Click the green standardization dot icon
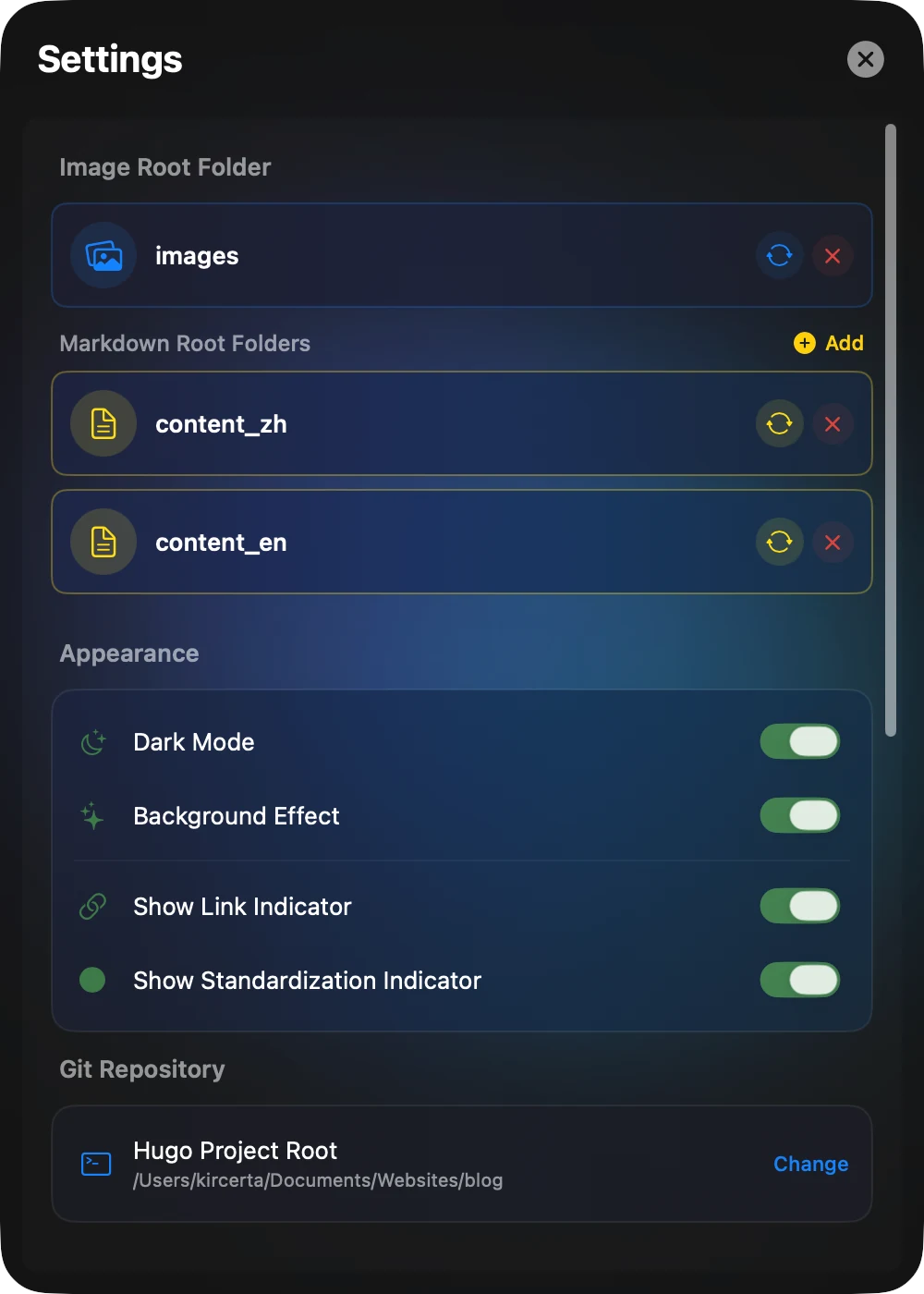 92,980
